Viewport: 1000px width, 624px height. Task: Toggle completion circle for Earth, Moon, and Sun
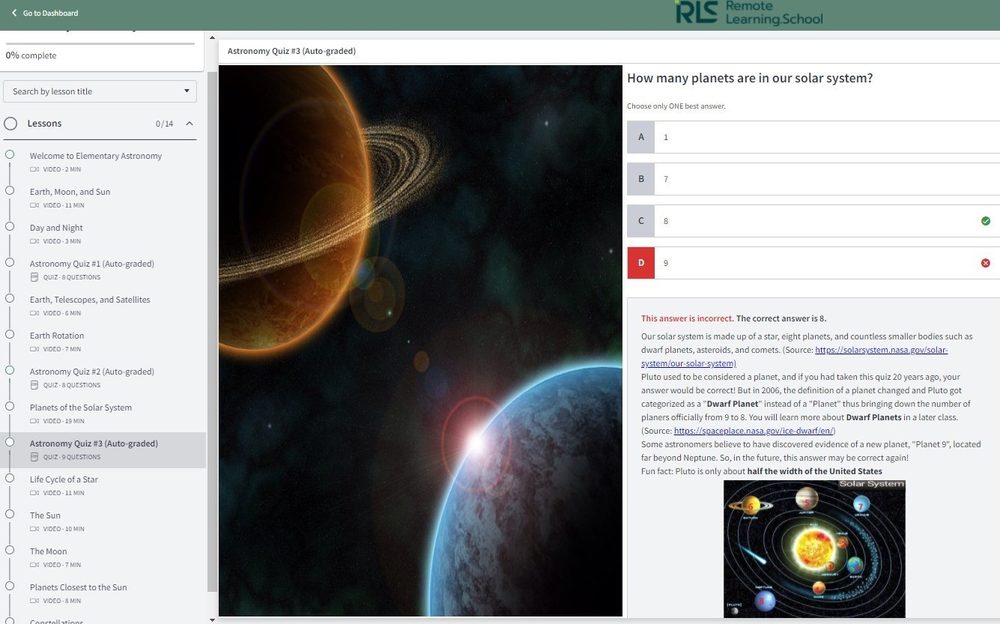coord(10,190)
